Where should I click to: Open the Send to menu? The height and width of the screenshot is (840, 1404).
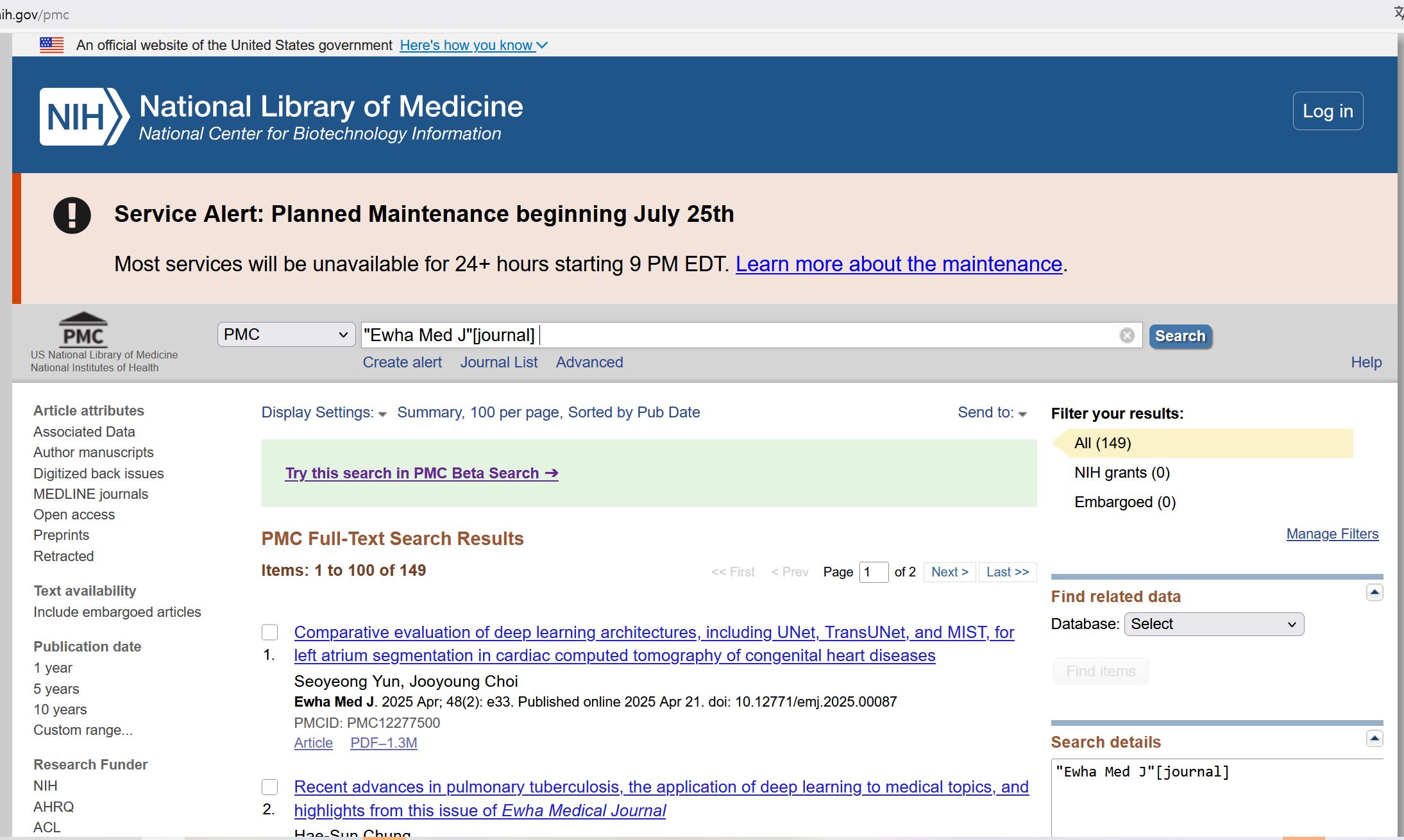click(992, 412)
